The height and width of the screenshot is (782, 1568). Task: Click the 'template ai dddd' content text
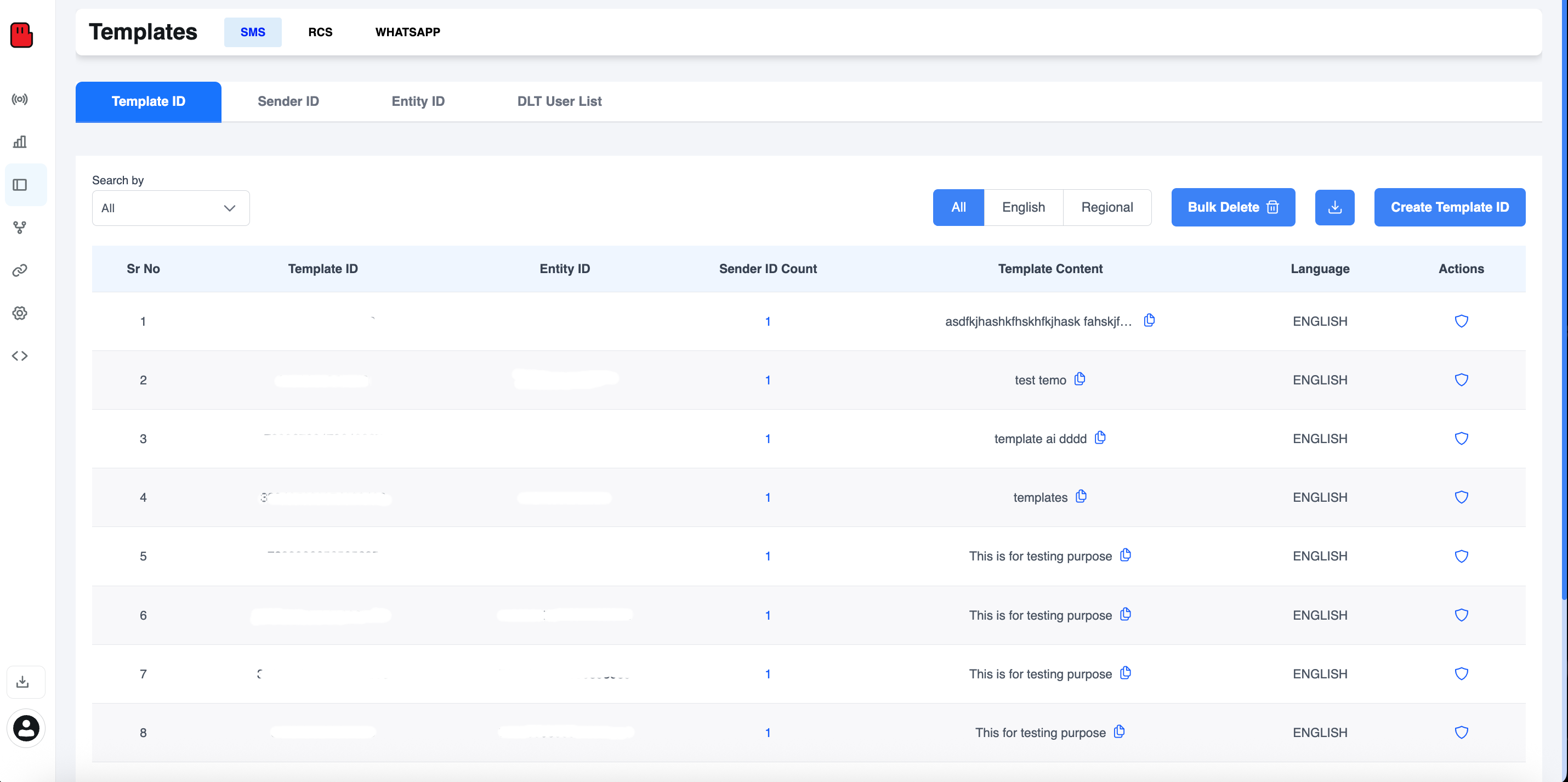pyautogui.click(x=1040, y=439)
